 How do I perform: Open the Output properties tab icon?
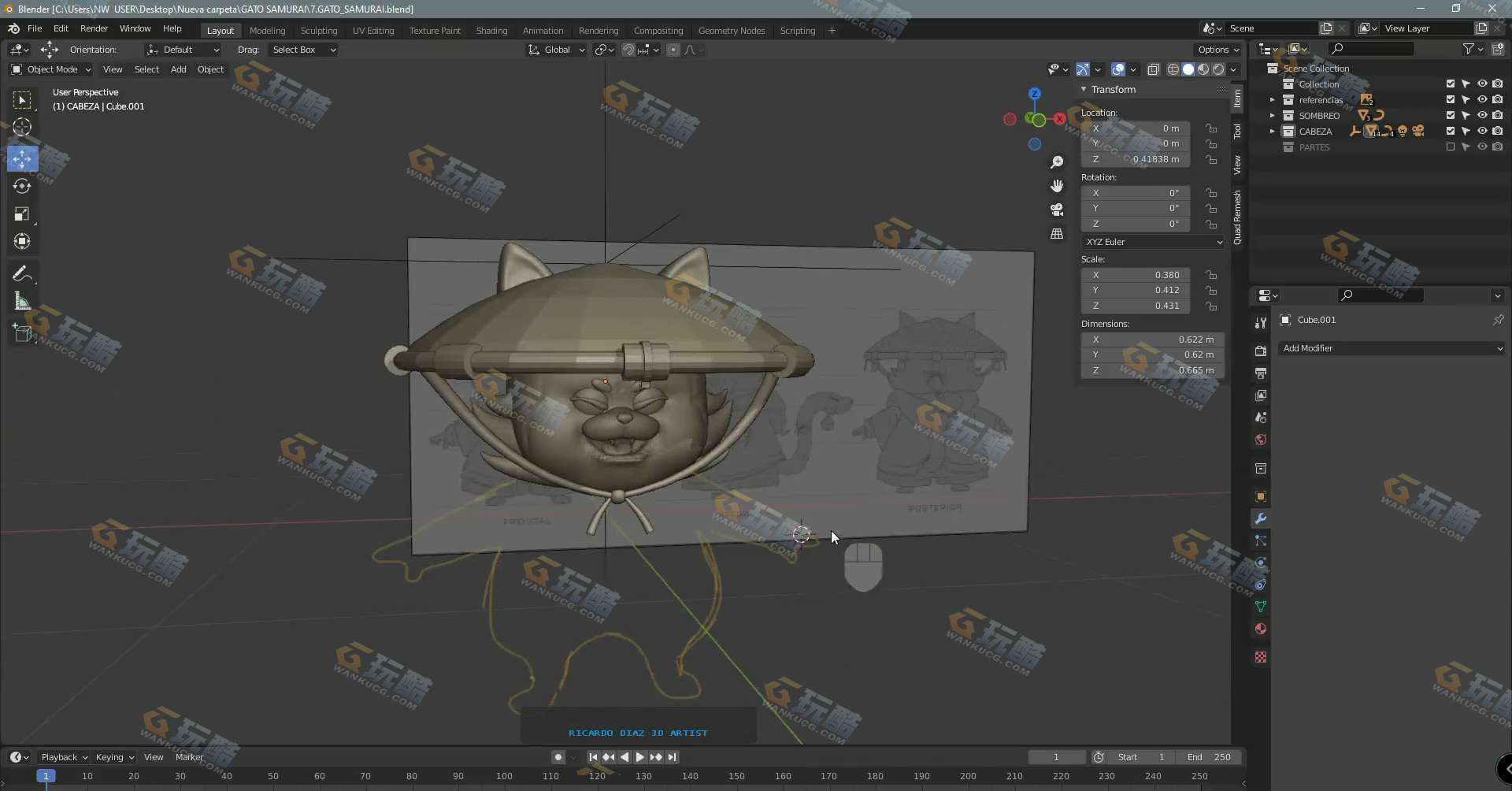click(x=1261, y=373)
